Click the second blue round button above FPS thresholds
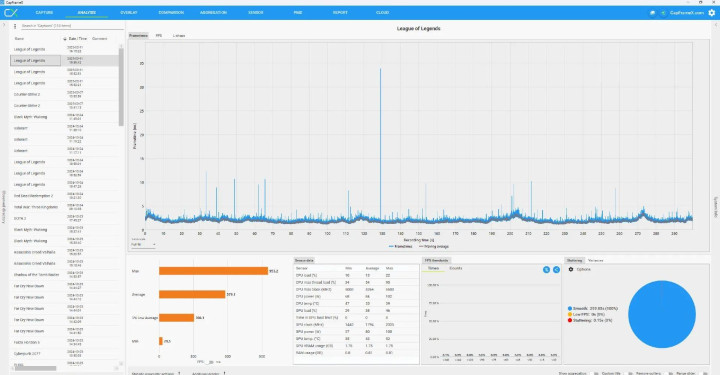 pyautogui.click(x=556, y=269)
